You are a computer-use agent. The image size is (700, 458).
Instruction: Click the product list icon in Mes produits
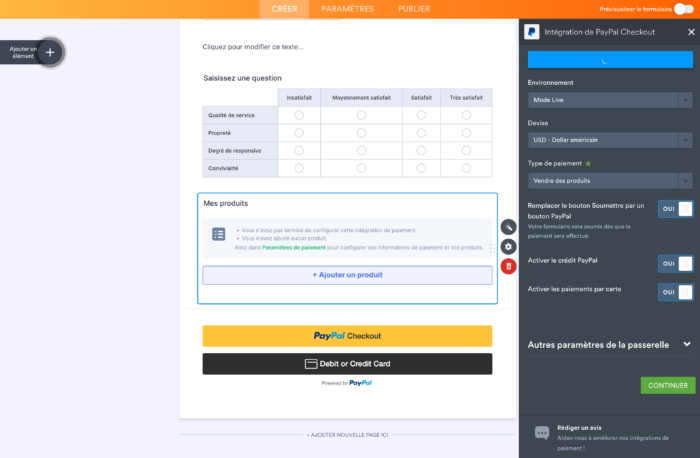pos(219,234)
